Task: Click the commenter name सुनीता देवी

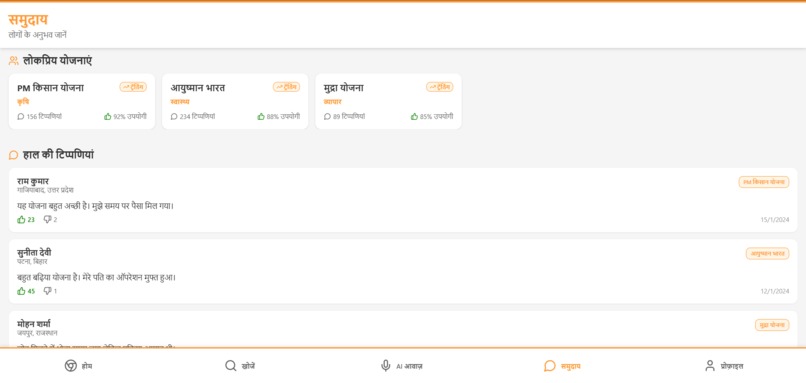Action: [34, 252]
